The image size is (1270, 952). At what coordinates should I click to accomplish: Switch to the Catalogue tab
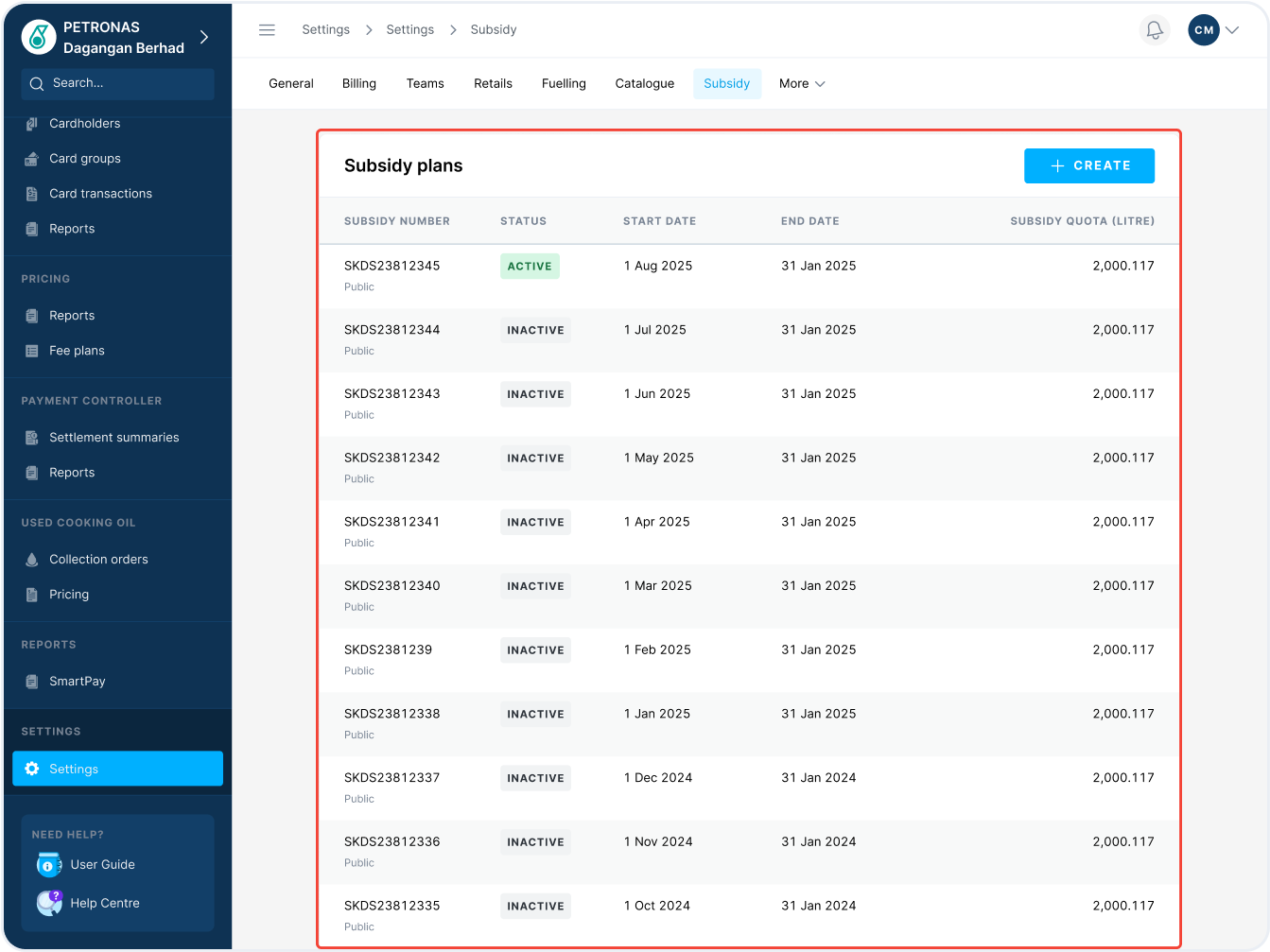tap(644, 84)
